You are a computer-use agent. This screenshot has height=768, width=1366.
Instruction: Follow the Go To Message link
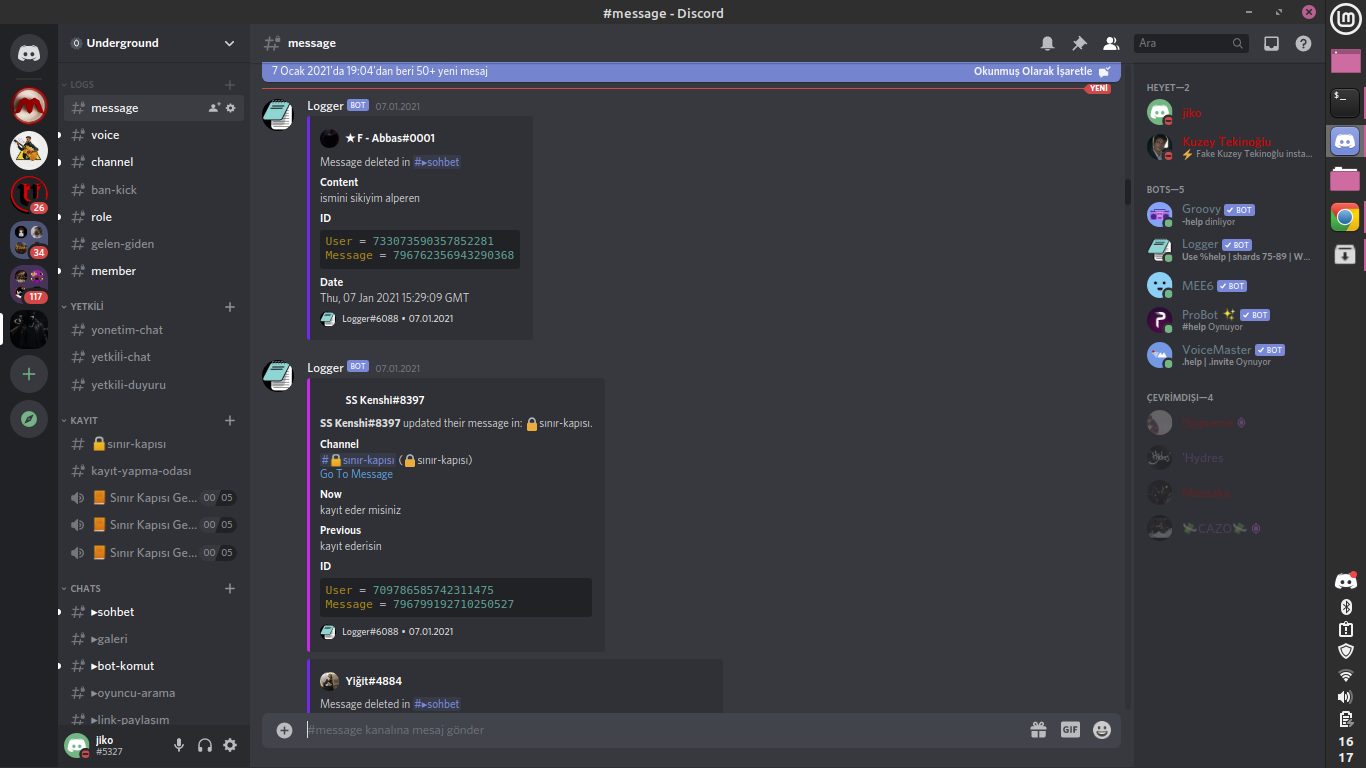pyautogui.click(x=356, y=474)
